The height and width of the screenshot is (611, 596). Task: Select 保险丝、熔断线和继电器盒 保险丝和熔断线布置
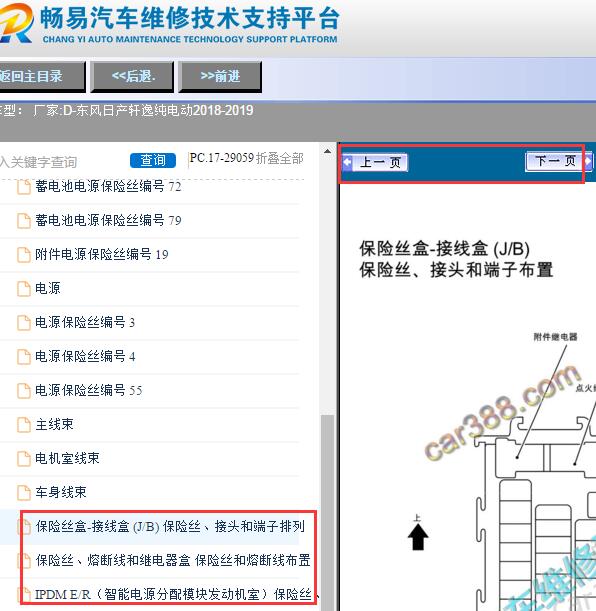tap(173, 560)
